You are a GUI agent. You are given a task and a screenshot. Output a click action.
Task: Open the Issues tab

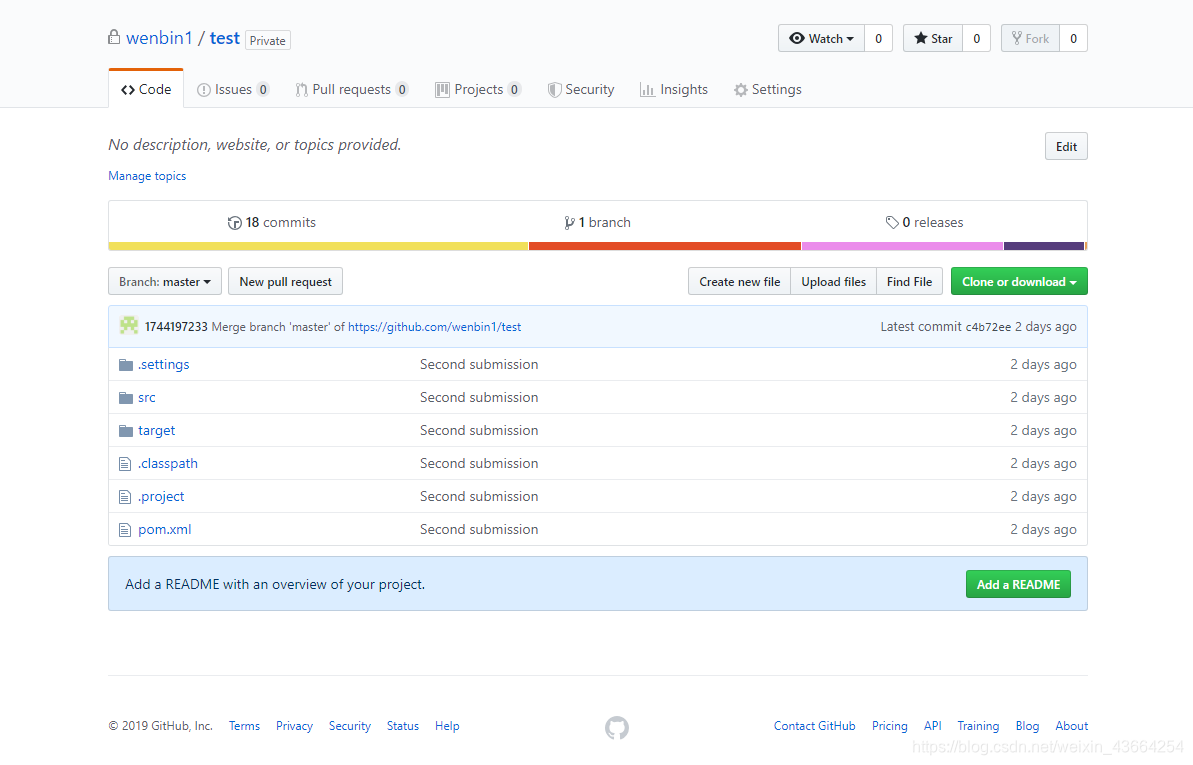click(x=233, y=89)
